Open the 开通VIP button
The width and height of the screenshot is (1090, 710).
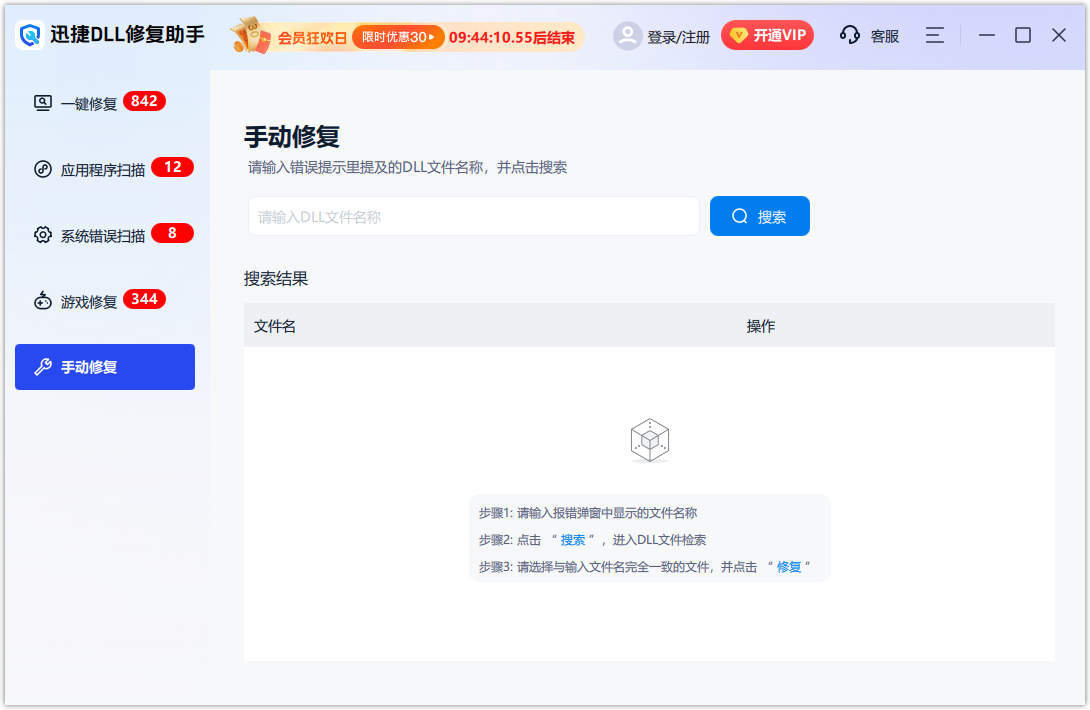click(x=767, y=35)
